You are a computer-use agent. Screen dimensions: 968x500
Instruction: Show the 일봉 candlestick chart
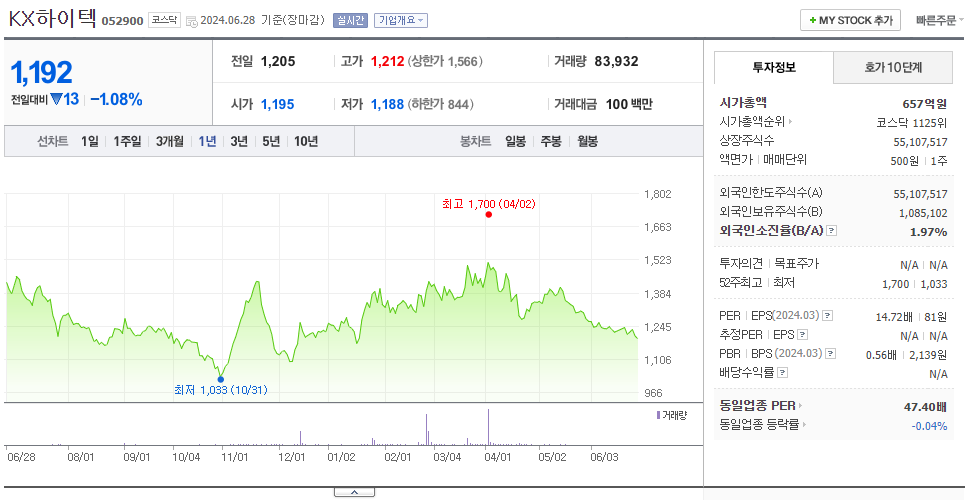click(515, 141)
